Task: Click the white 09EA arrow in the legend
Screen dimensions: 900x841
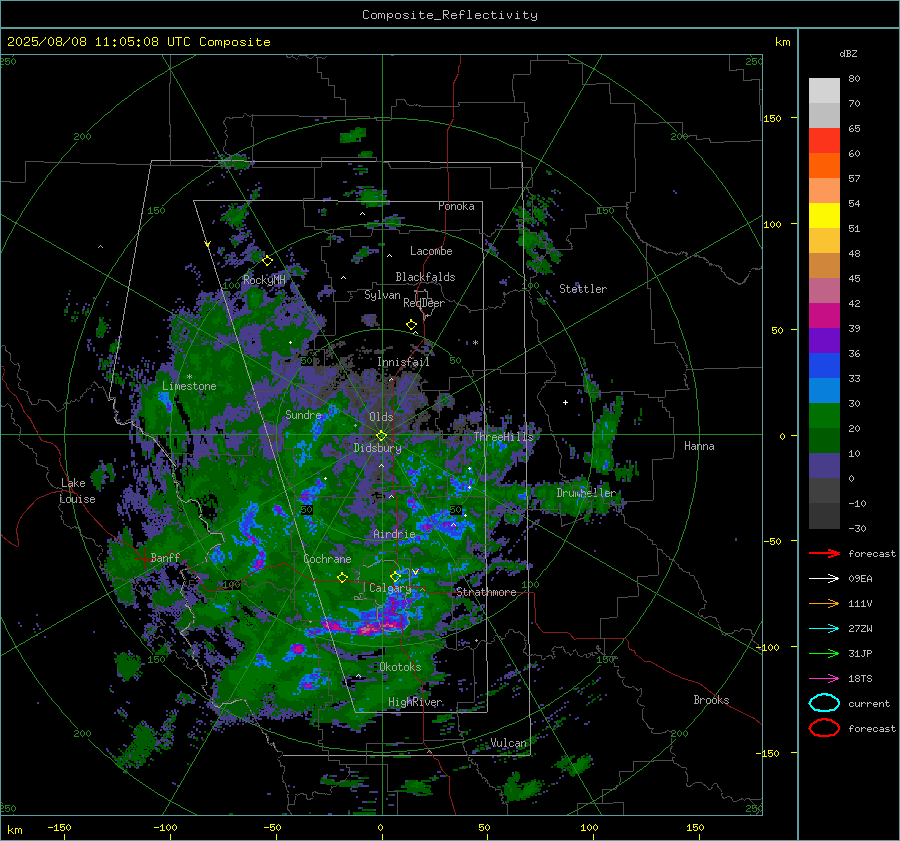Action: pos(824,578)
